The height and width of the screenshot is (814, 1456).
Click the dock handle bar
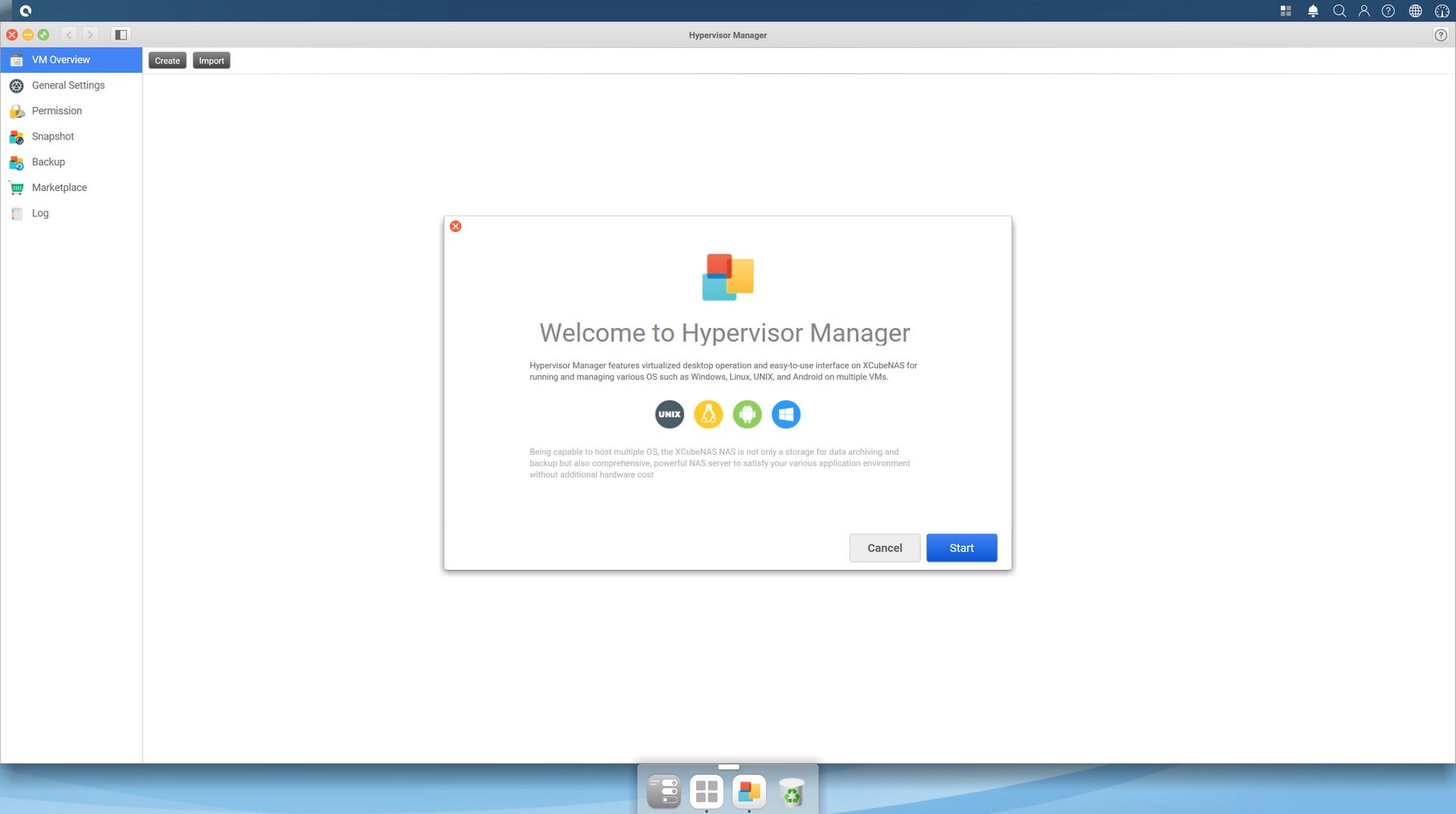[728, 767]
